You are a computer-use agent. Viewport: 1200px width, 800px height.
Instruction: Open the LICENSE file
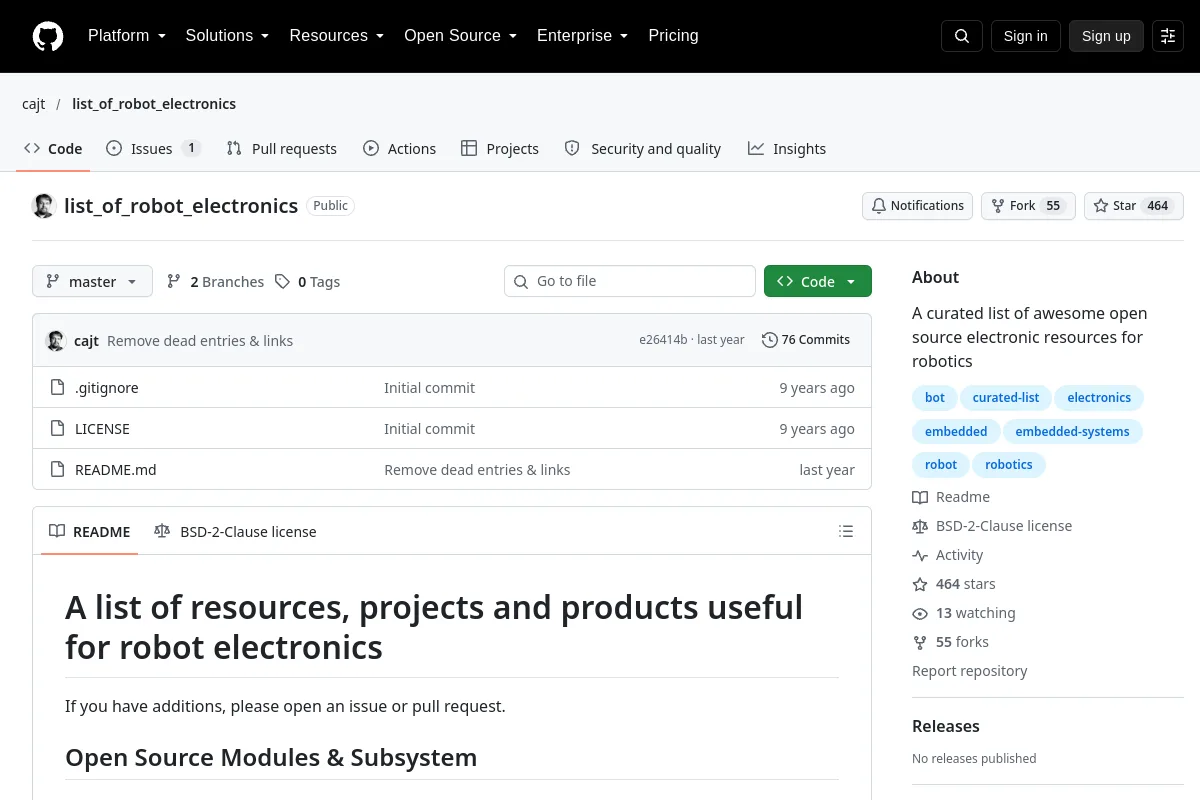tap(102, 429)
